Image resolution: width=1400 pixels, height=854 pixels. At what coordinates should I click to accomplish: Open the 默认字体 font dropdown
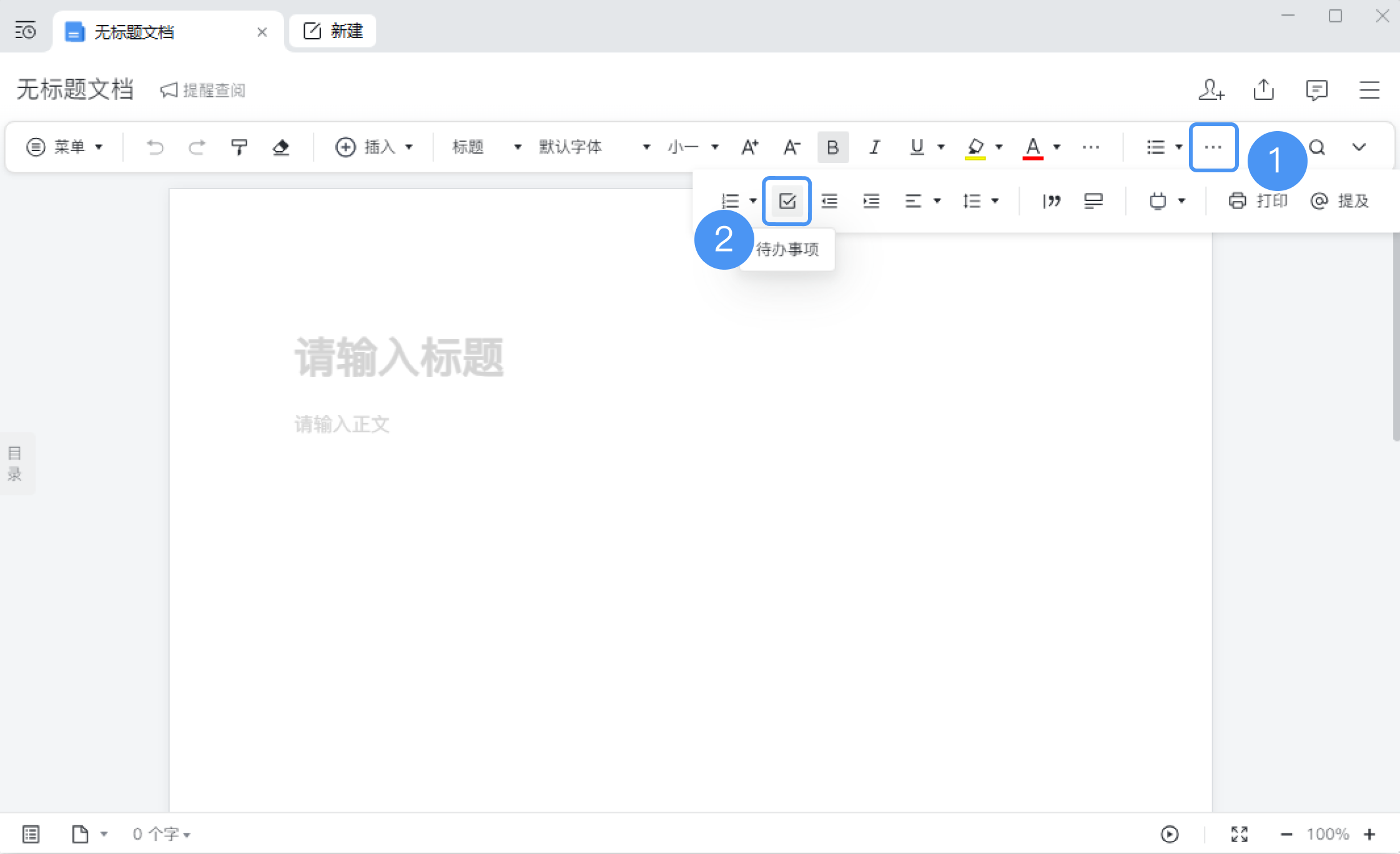click(x=594, y=147)
